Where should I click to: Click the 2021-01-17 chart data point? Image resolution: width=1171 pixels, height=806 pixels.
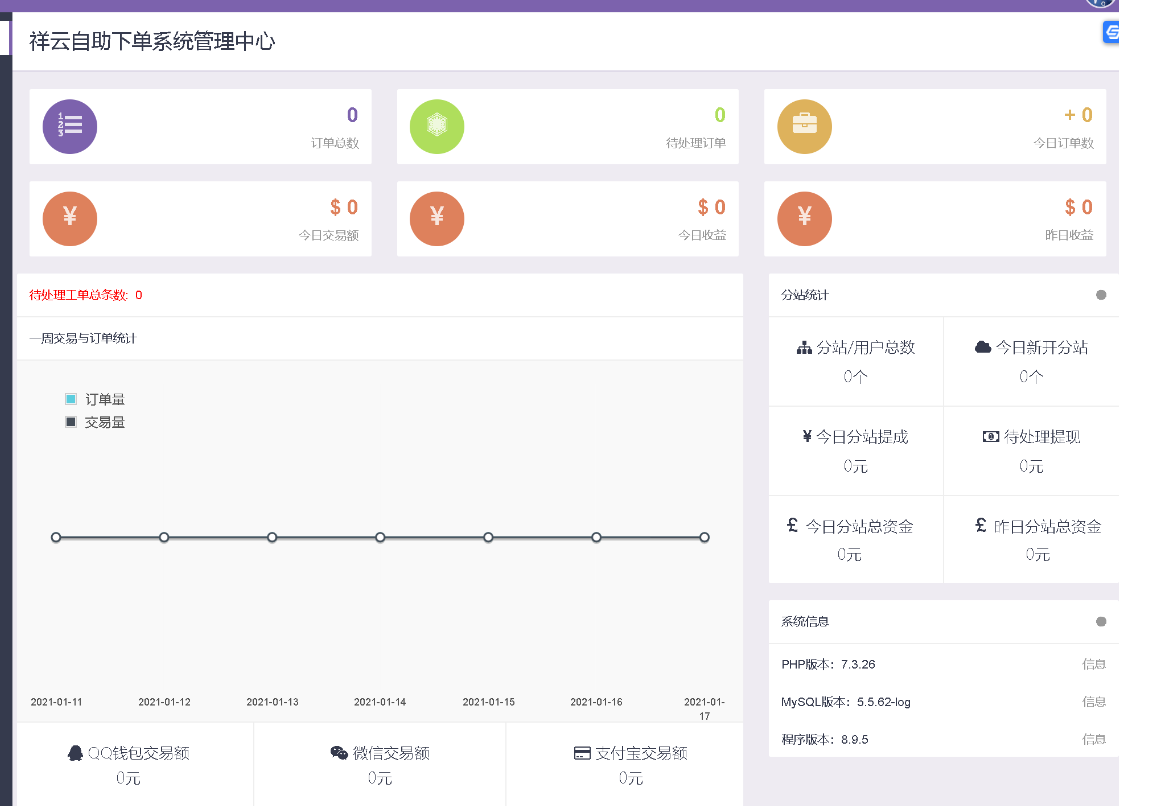pyautogui.click(x=704, y=537)
